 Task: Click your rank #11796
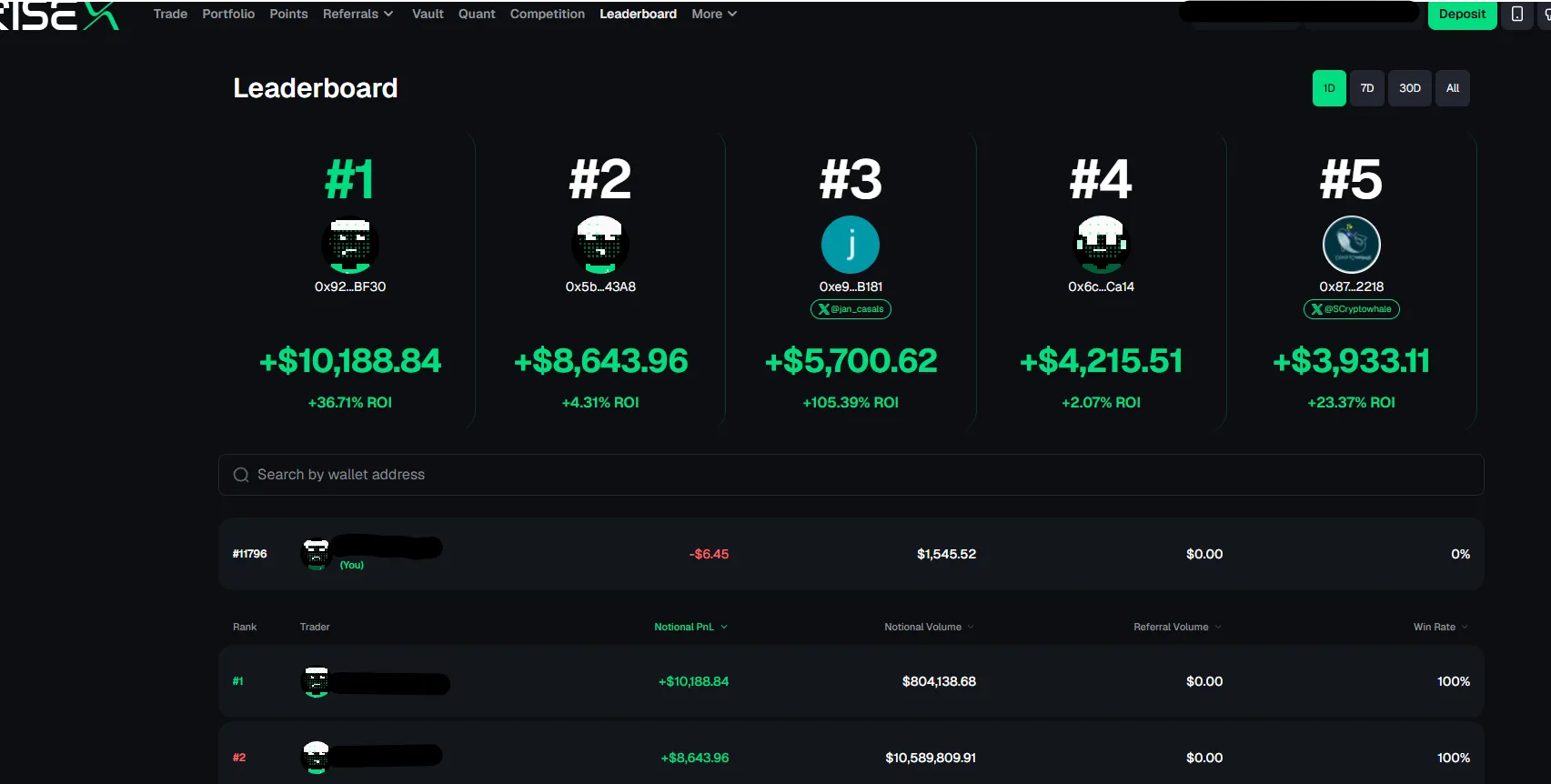[250, 554]
